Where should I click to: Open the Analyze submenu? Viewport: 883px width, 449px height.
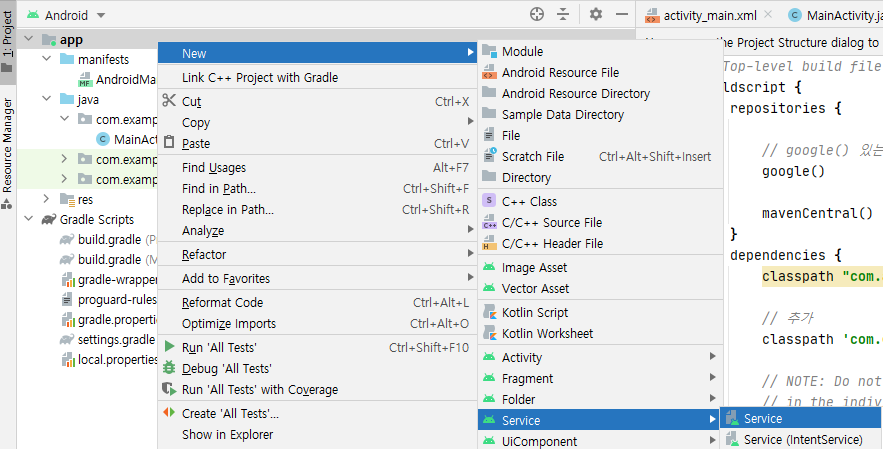click(x=318, y=230)
